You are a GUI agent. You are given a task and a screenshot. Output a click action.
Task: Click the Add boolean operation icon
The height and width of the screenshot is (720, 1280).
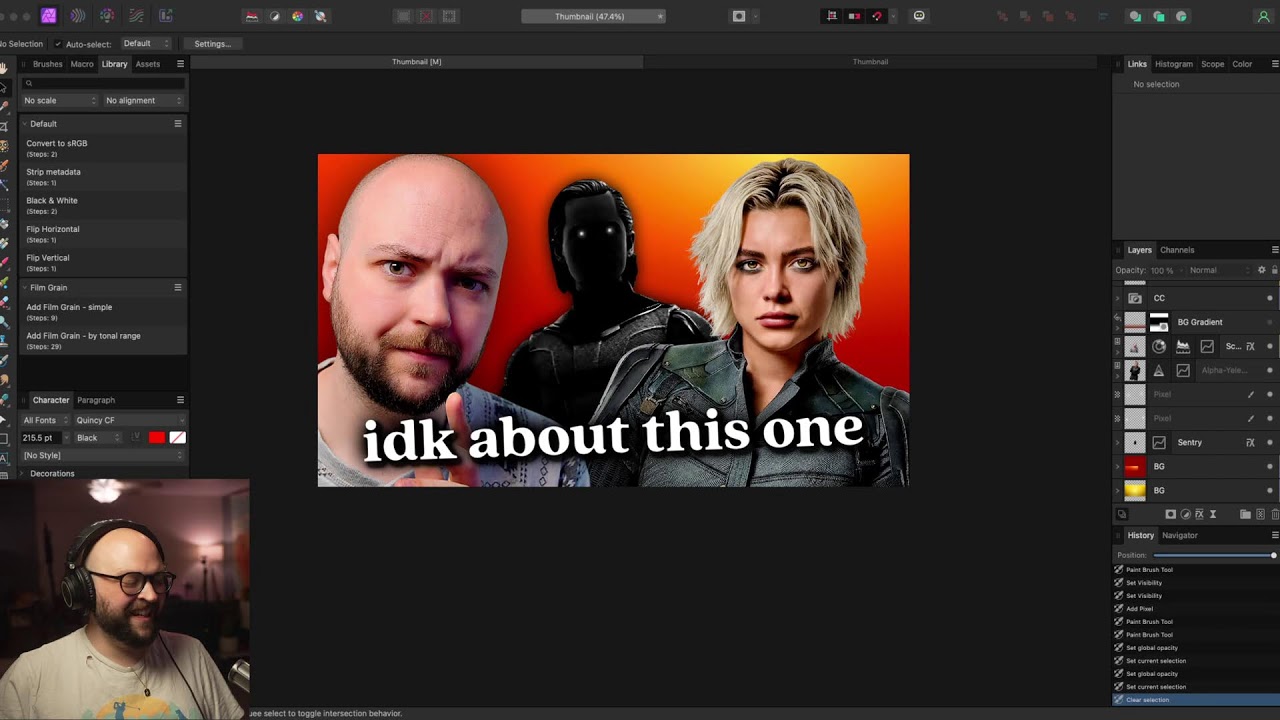click(x=1135, y=16)
